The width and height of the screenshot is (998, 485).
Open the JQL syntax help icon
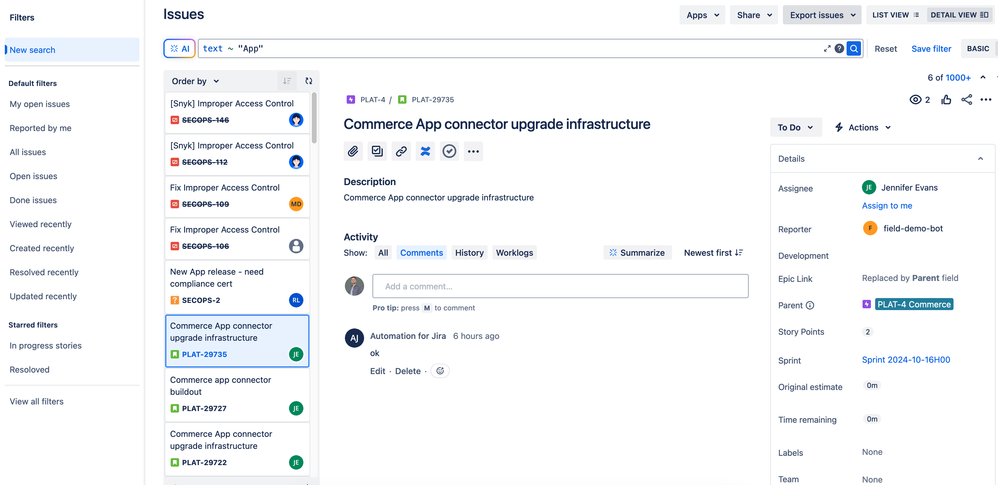point(840,48)
